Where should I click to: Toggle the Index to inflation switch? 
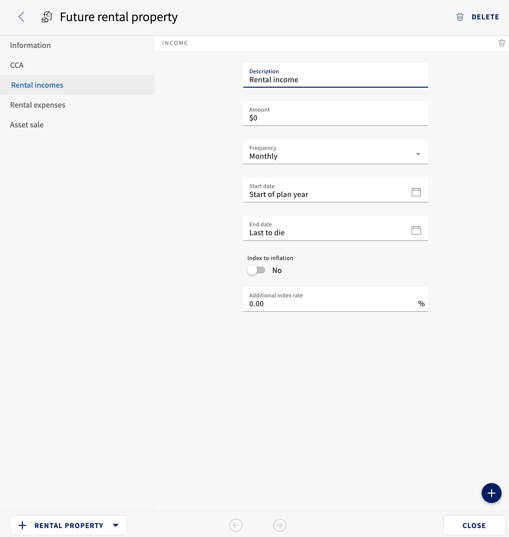pyautogui.click(x=256, y=270)
